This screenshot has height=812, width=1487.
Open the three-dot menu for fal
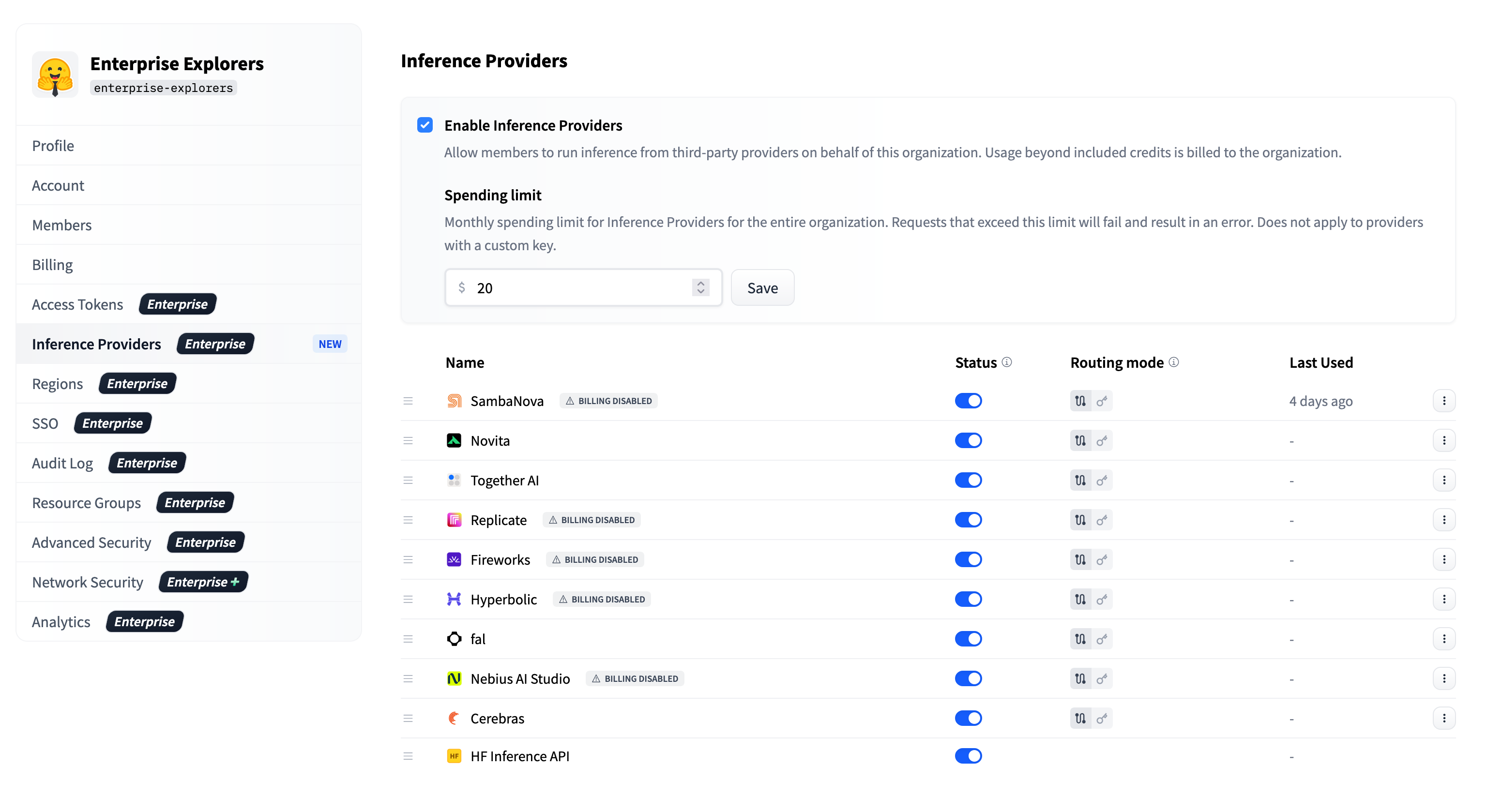(x=1444, y=639)
